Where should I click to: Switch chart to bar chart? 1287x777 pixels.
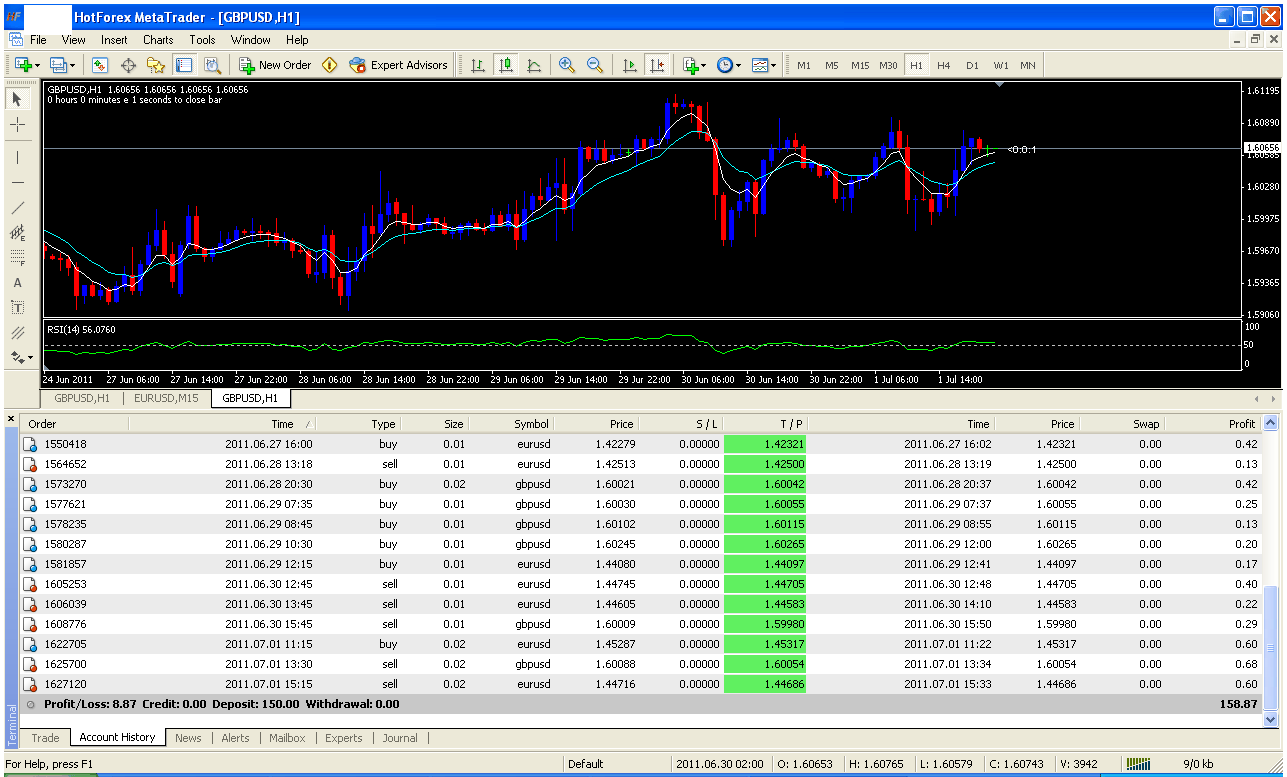(x=478, y=65)
